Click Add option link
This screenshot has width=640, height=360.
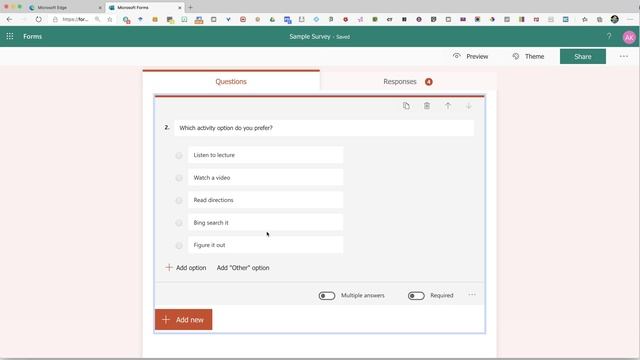(x=186, y=268)
